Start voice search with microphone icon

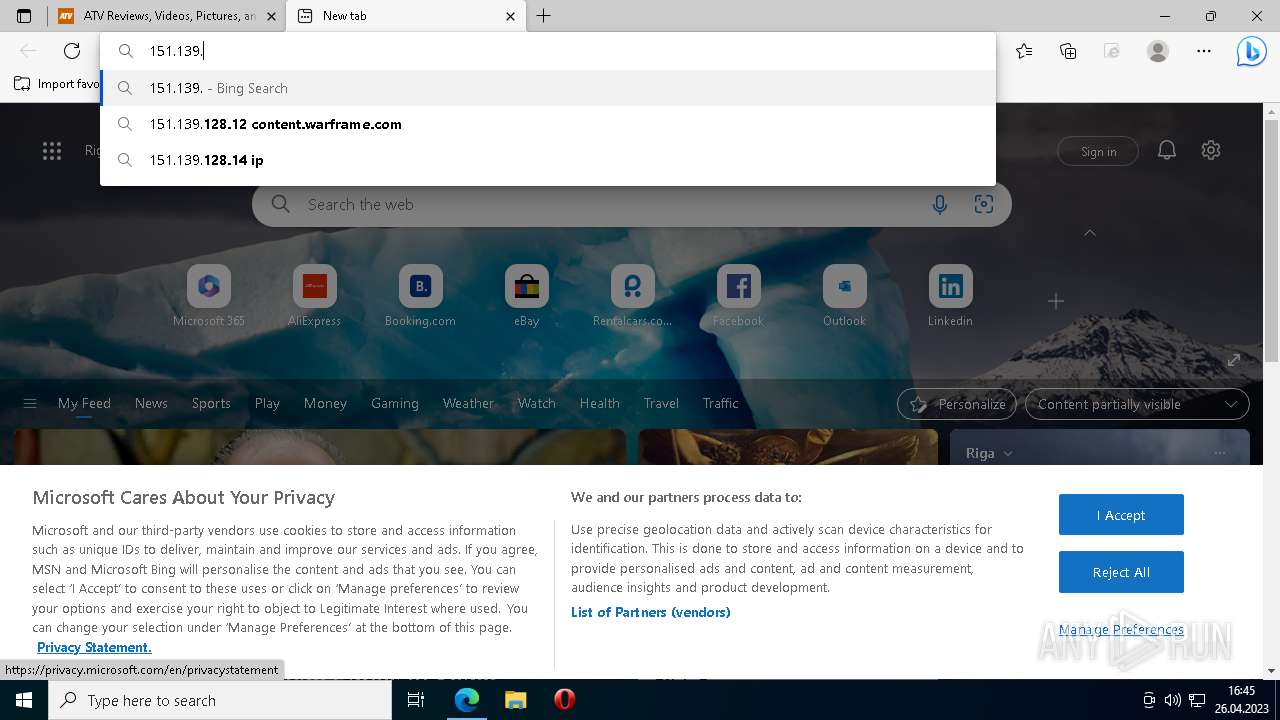click(x=940, y=204)
